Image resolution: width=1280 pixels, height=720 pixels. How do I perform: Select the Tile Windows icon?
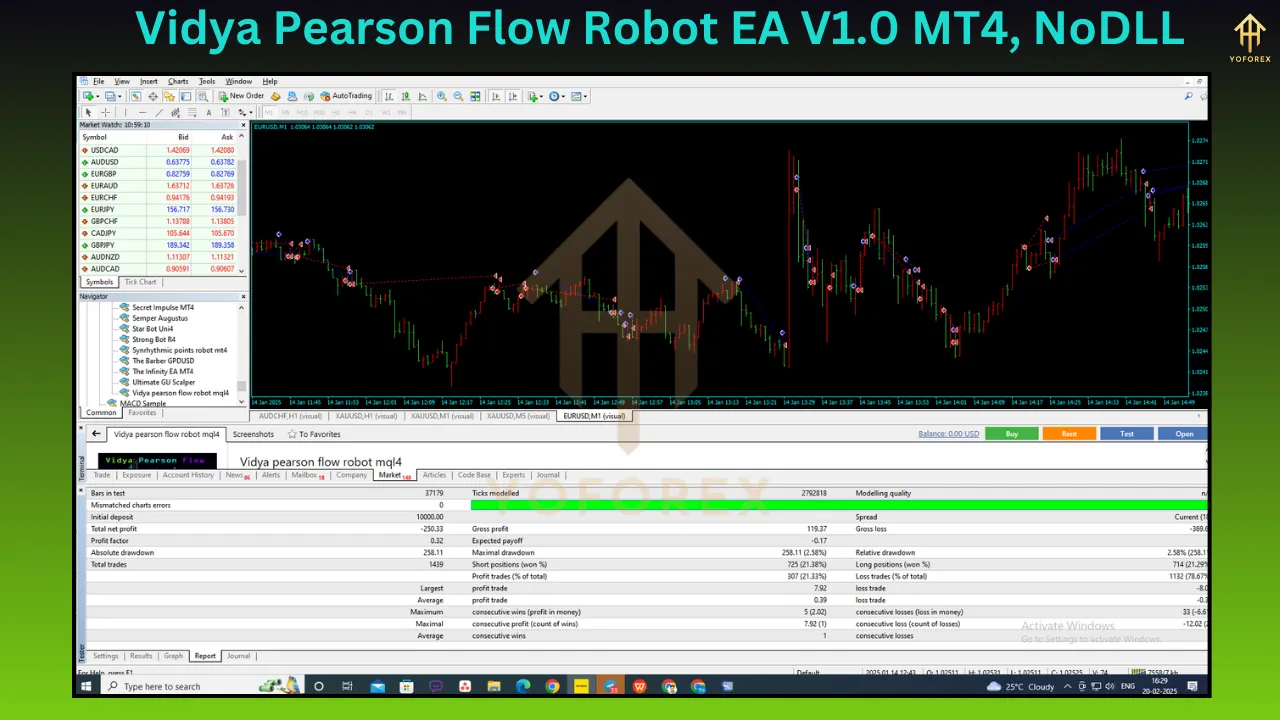(x=475, y=96)
